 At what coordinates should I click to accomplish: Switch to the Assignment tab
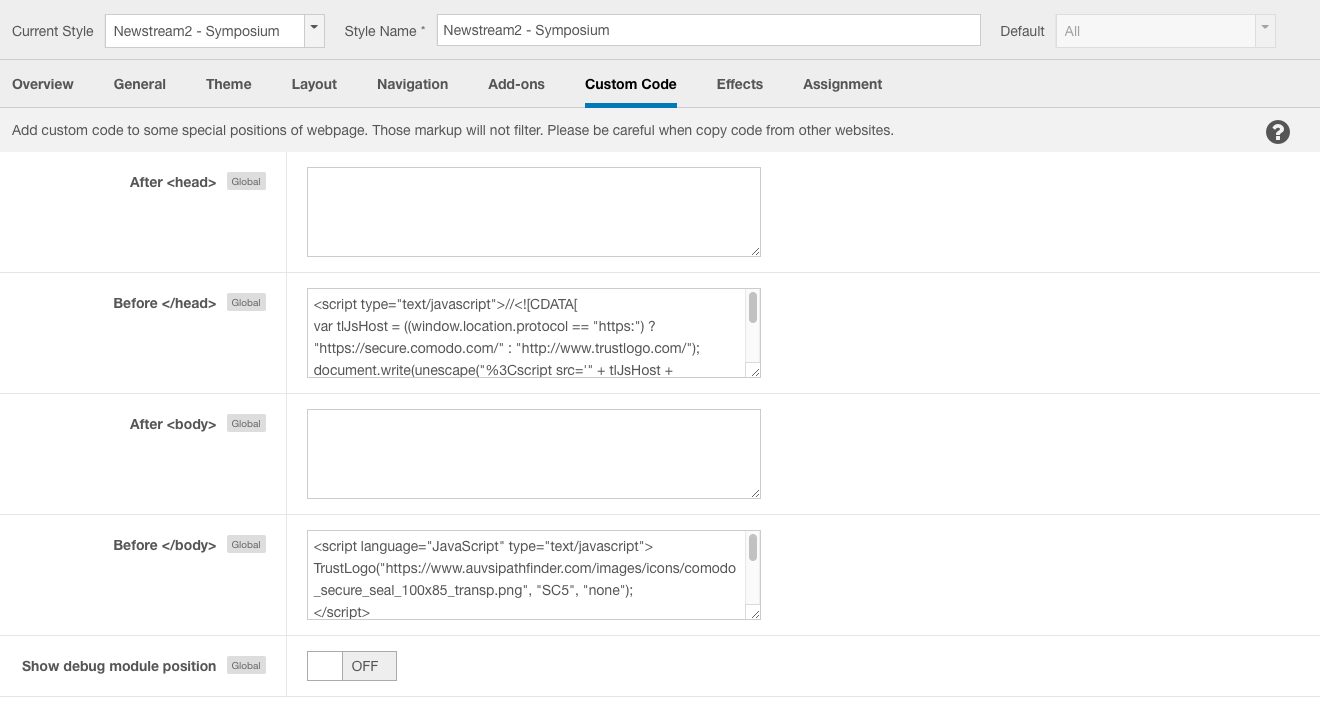843,84
